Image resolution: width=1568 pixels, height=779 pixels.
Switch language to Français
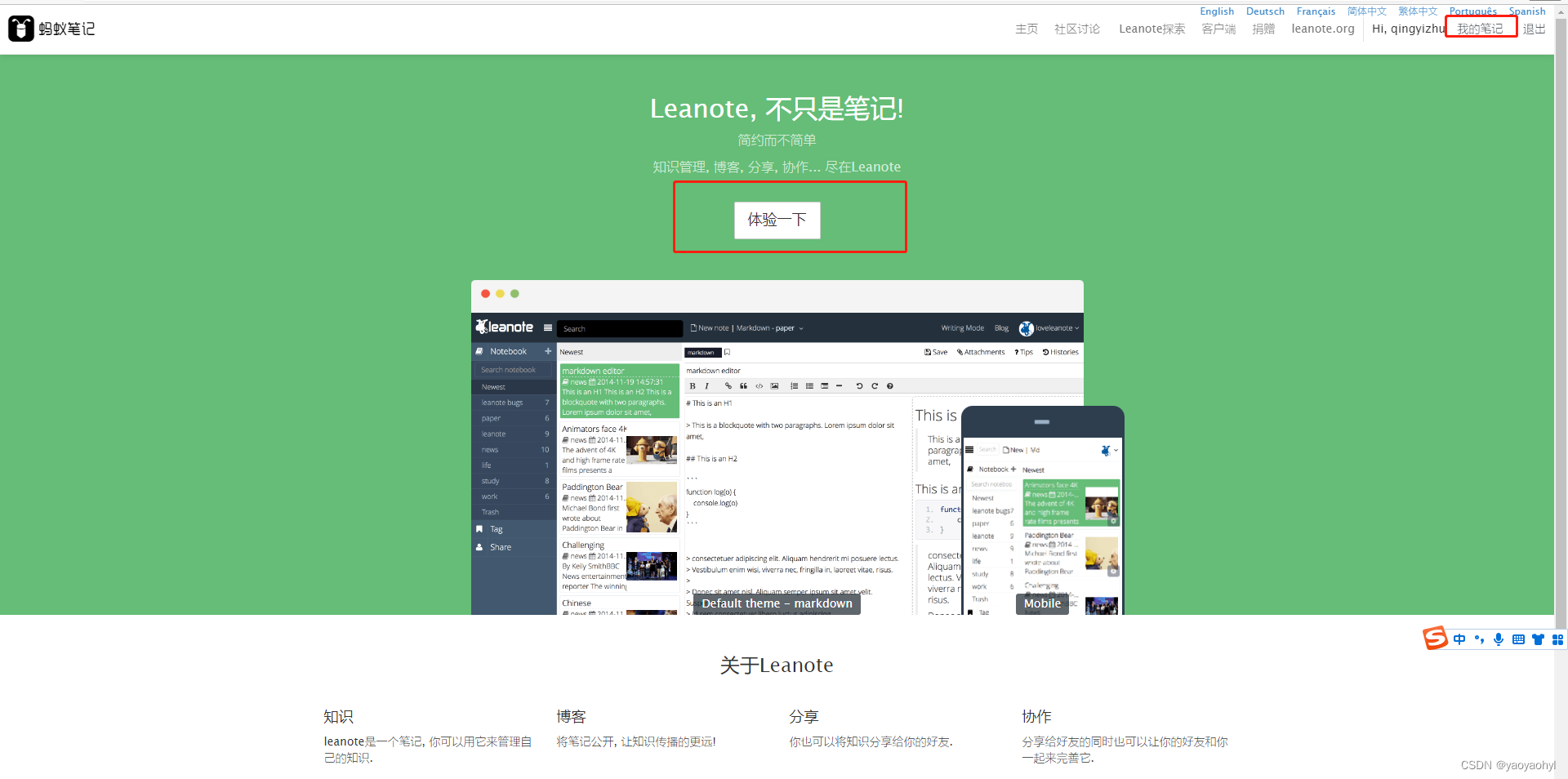click(1316, 11)
